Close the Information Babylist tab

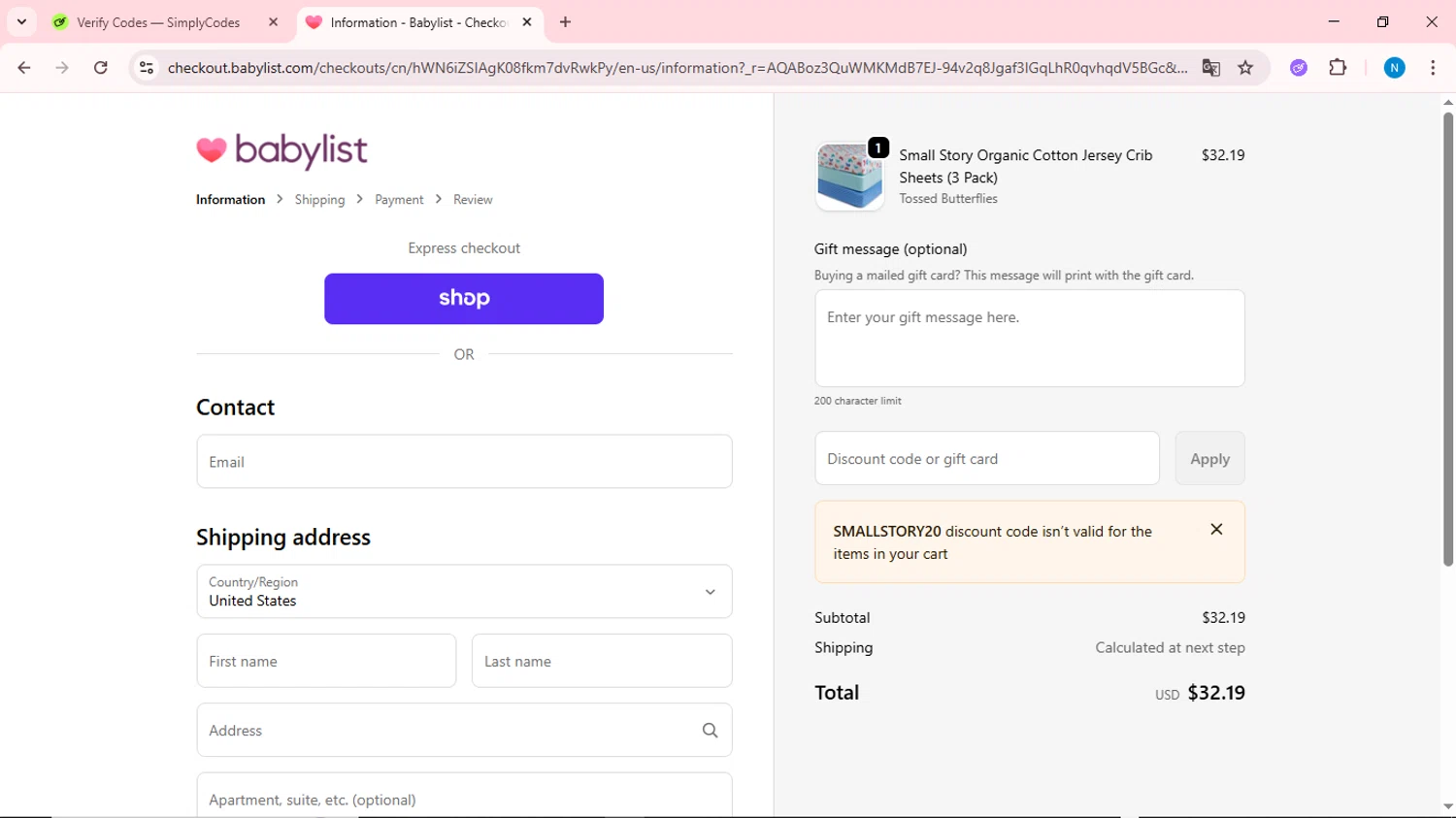[527, 22]
